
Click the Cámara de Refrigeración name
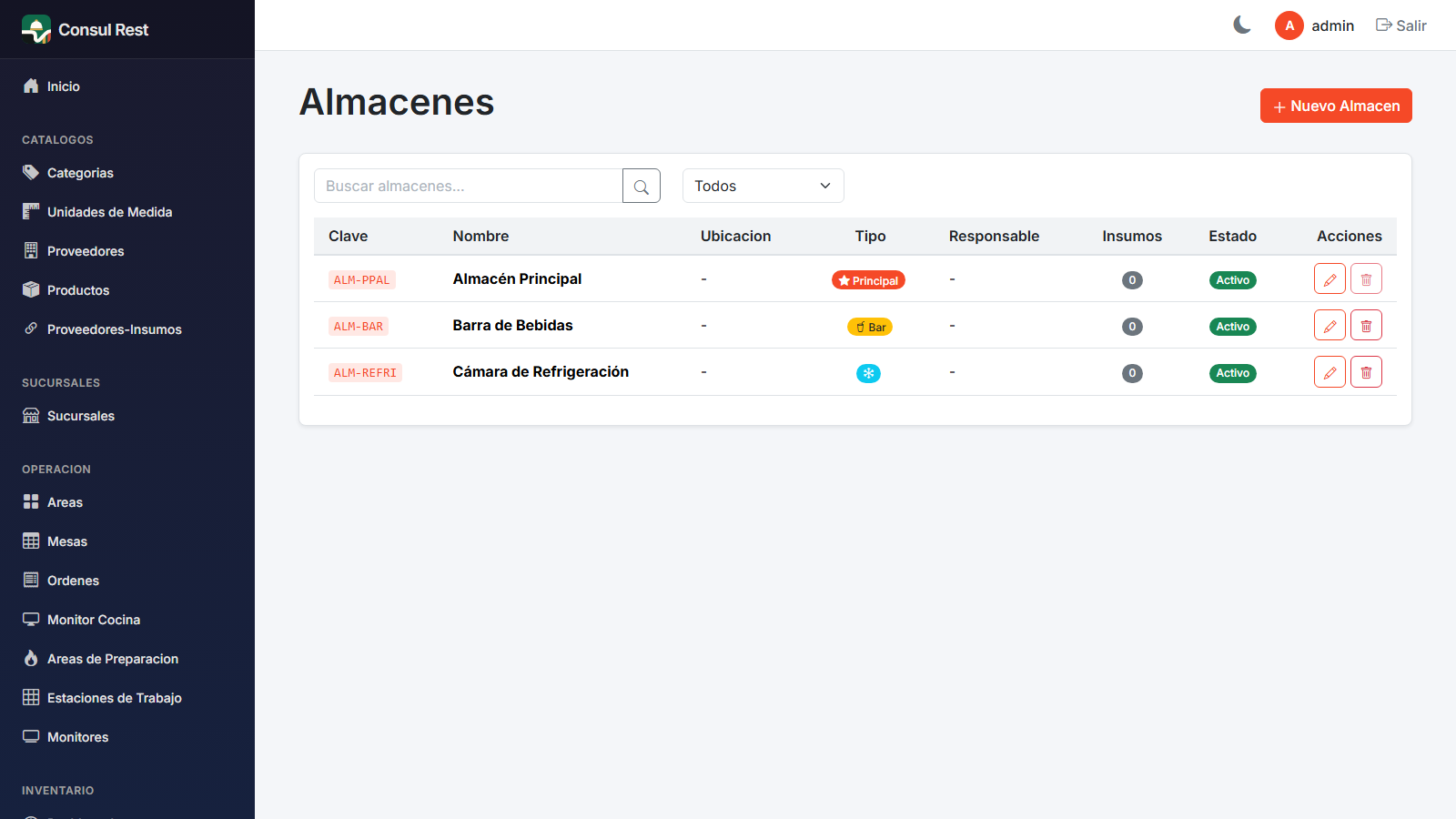tap(541, 371)
